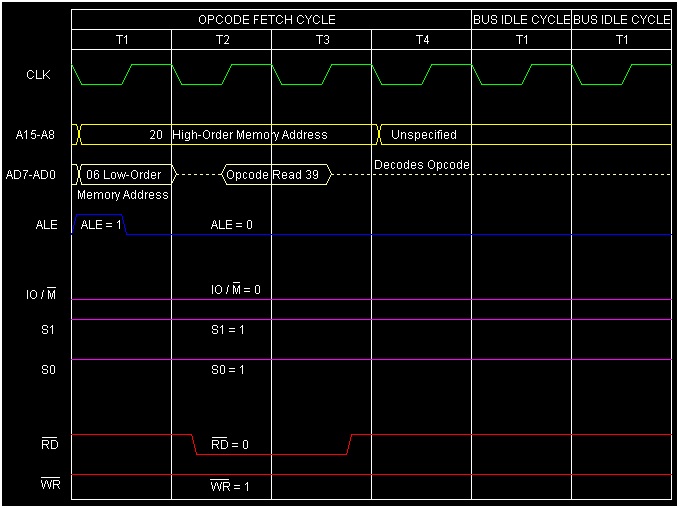Click the 'IO / M = 0' annotation

[x=236, y=289]
